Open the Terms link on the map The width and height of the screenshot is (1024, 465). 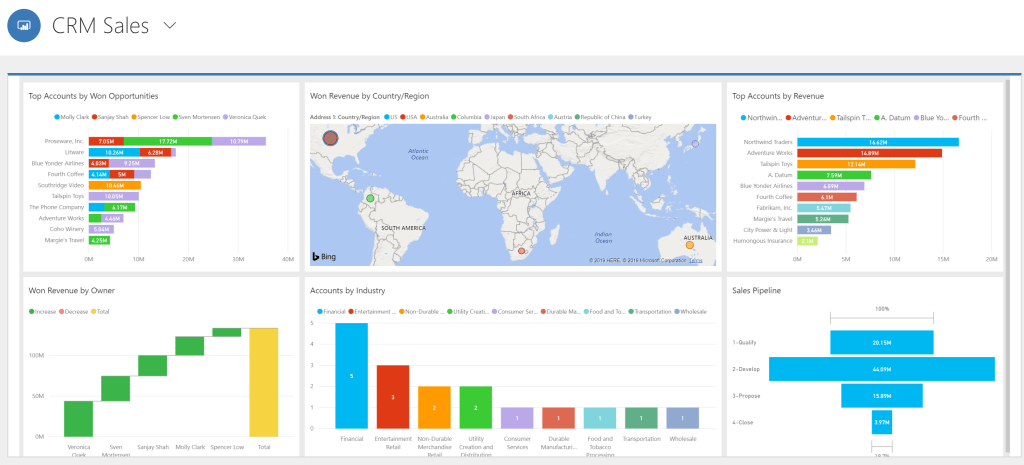(695, 261)
